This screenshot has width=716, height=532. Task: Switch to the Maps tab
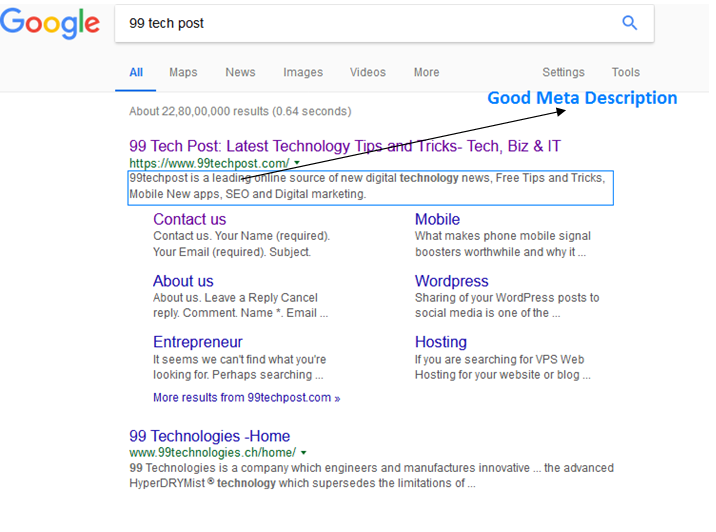[183, 72]
